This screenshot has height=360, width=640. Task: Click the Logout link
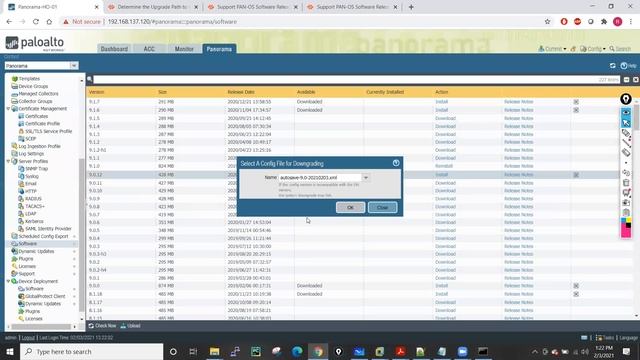(x=28, y=338)
